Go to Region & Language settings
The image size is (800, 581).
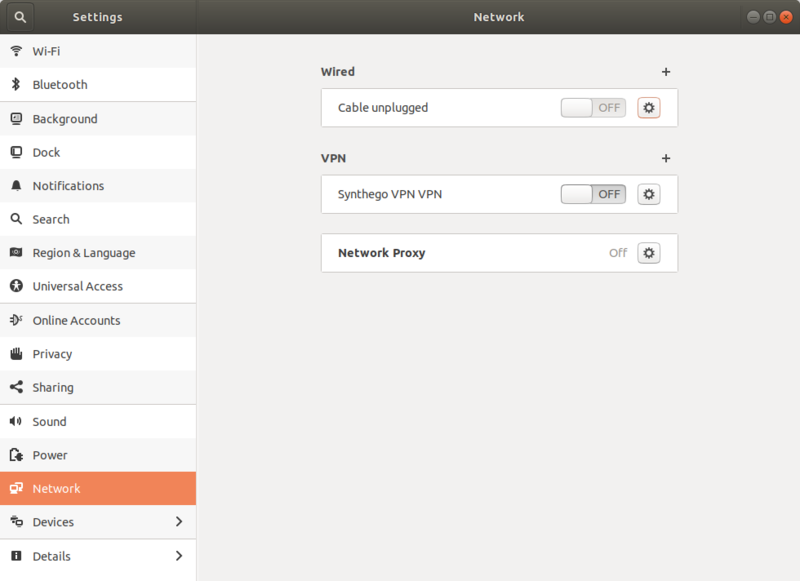pos(84,253)
